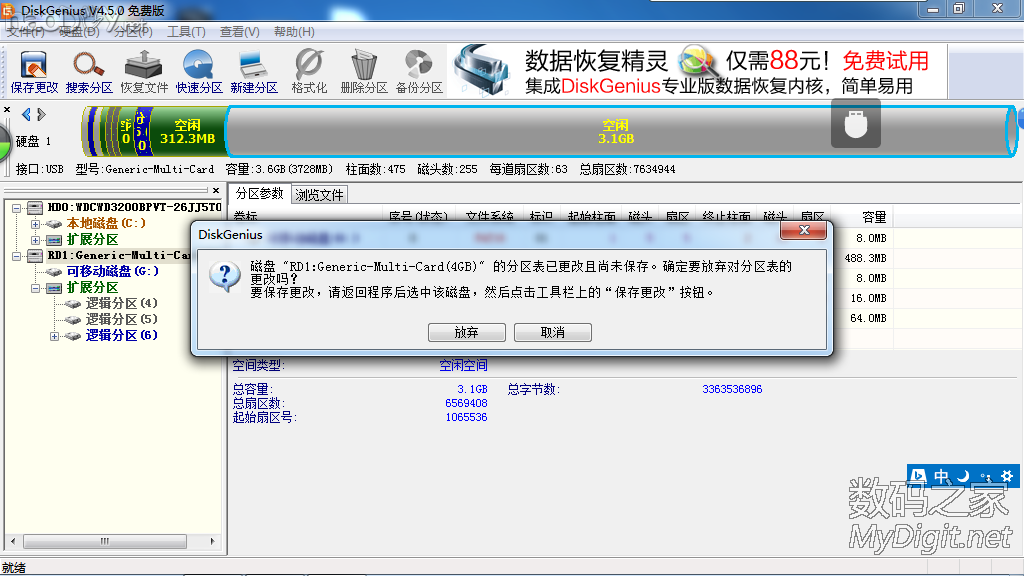Viewport: 1024px width, 576px height.
Task: Click the 取消 button in the dialog
Action: pos(552,332)
